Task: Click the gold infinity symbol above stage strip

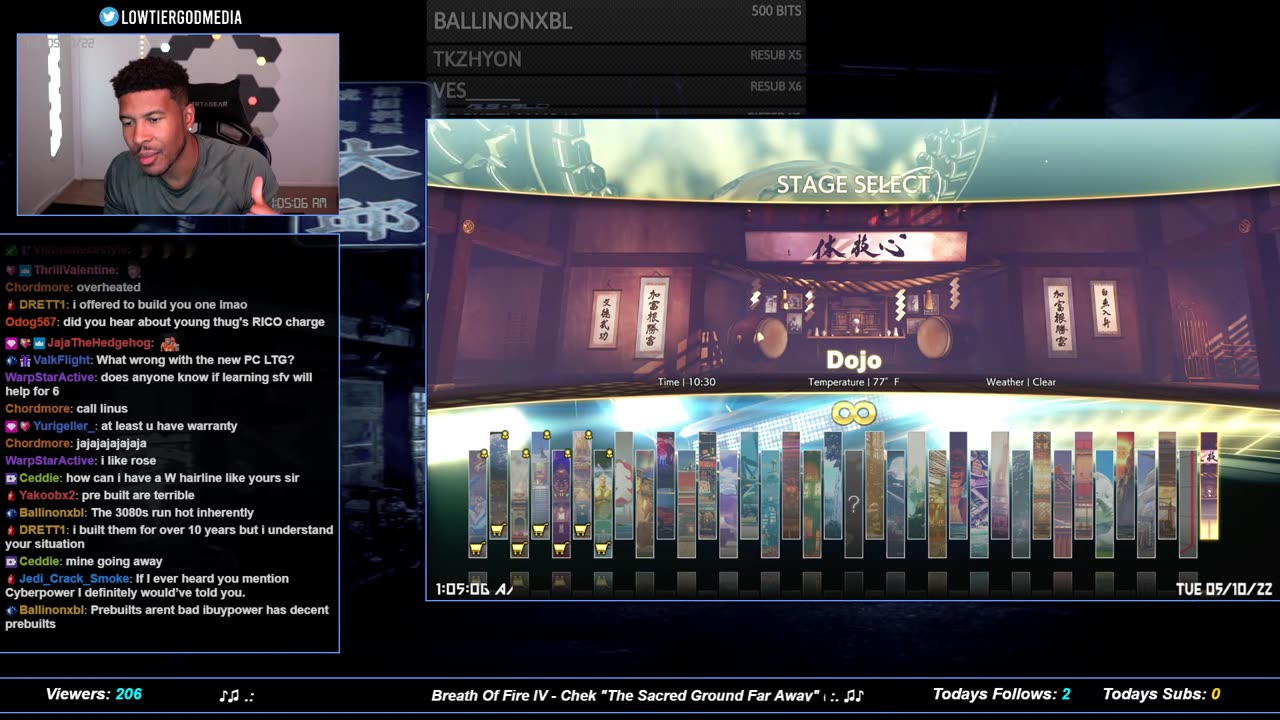Action: click(x=853, y=413)
